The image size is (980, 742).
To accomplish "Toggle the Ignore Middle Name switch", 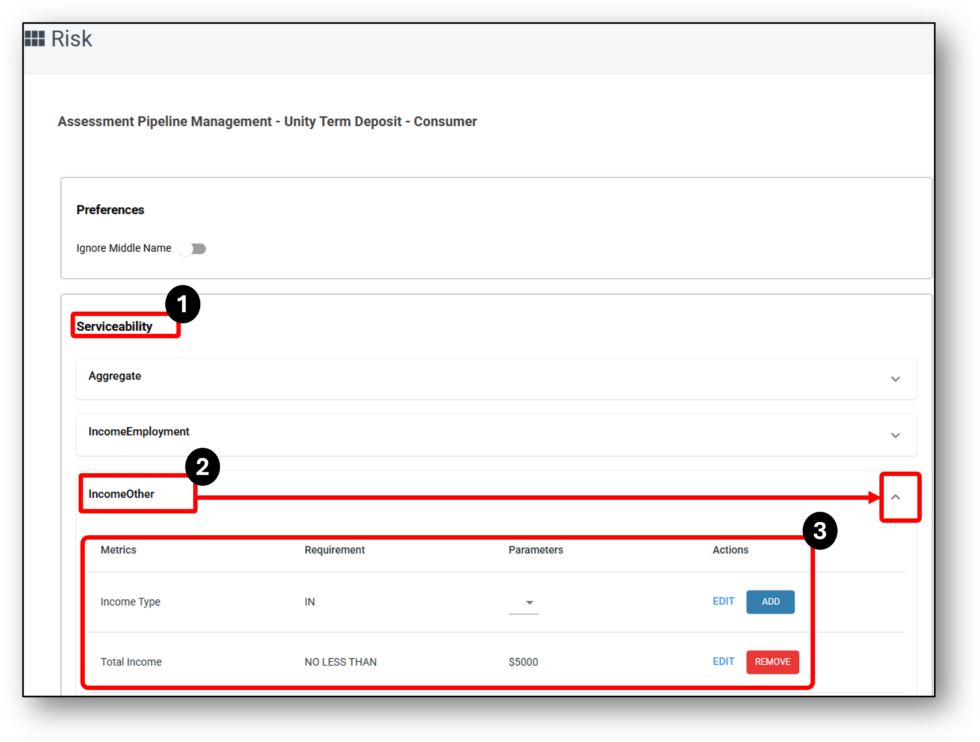I will point(192,249).
